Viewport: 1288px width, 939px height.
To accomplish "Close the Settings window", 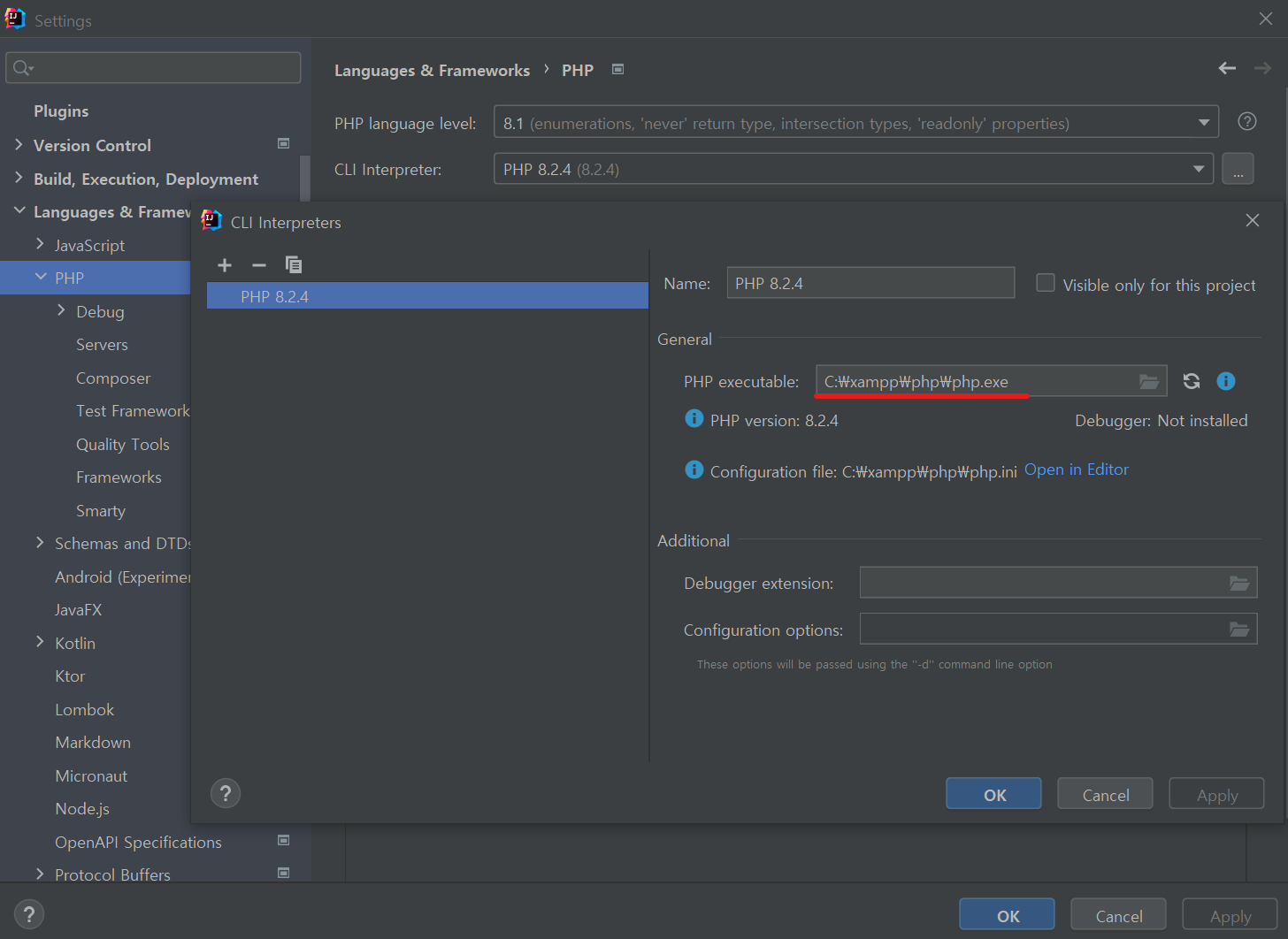I will pyautogui.click(x=1266, y=19).
